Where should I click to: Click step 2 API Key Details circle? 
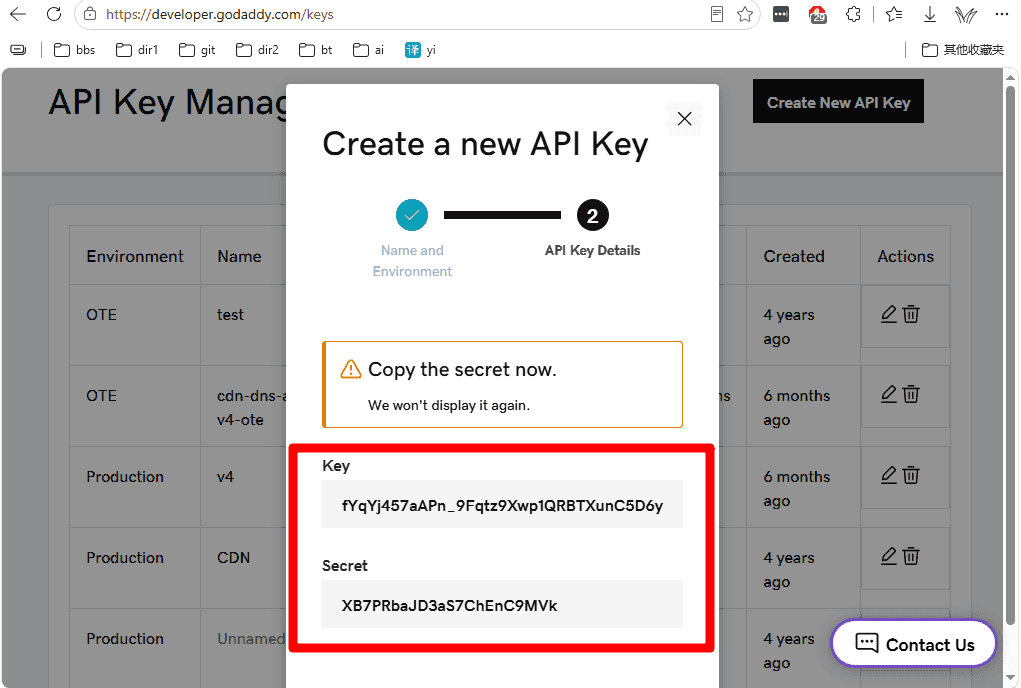point(593,215)
